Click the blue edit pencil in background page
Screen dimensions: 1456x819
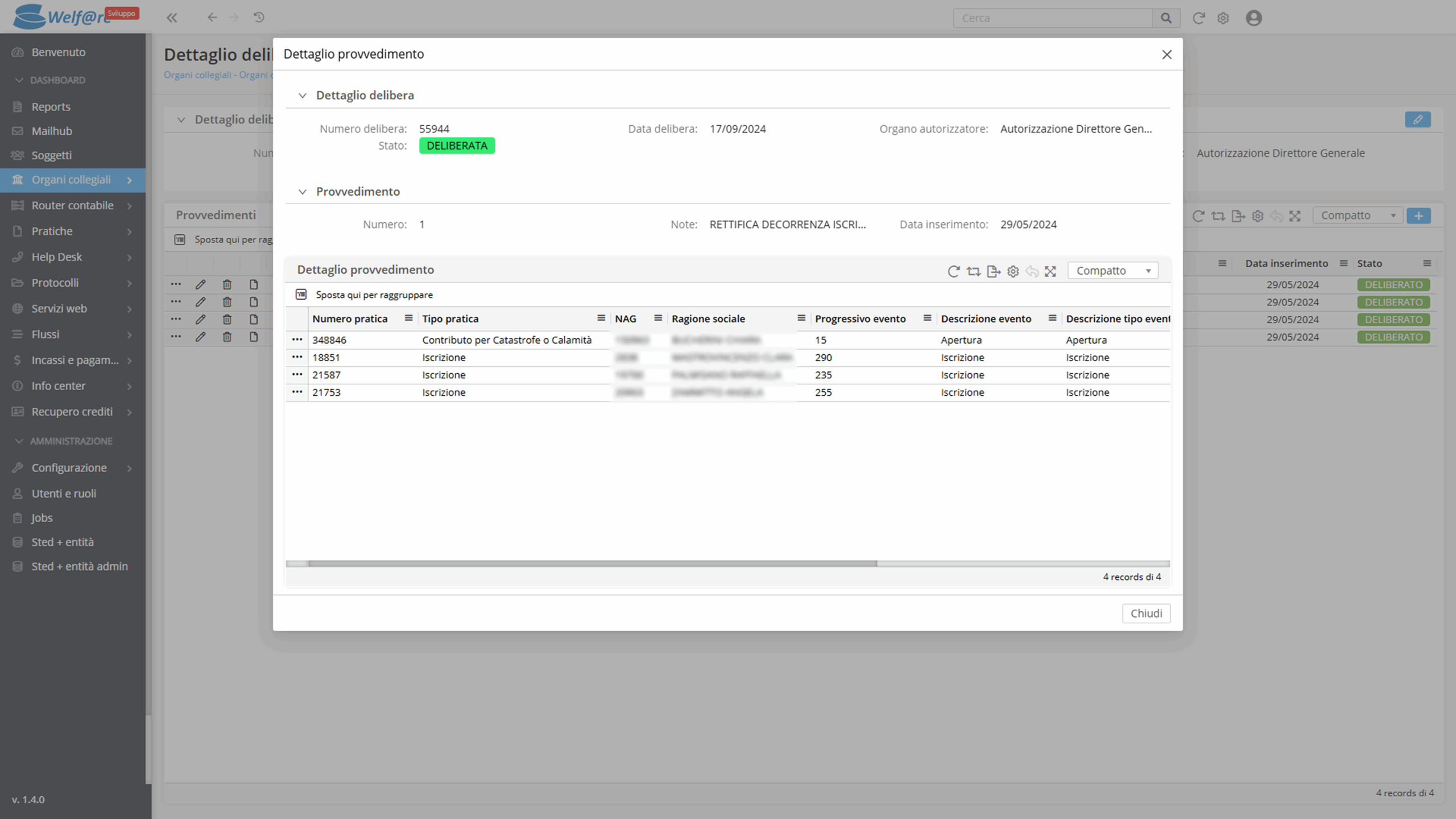tap(1417, 119)
